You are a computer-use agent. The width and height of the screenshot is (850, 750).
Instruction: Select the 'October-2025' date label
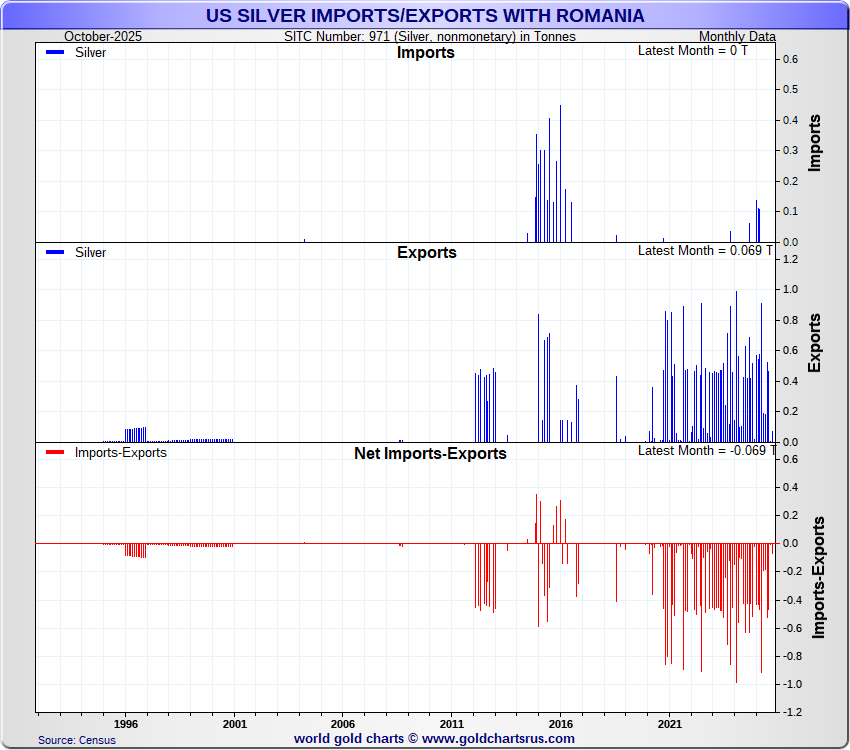pos(103,36)
